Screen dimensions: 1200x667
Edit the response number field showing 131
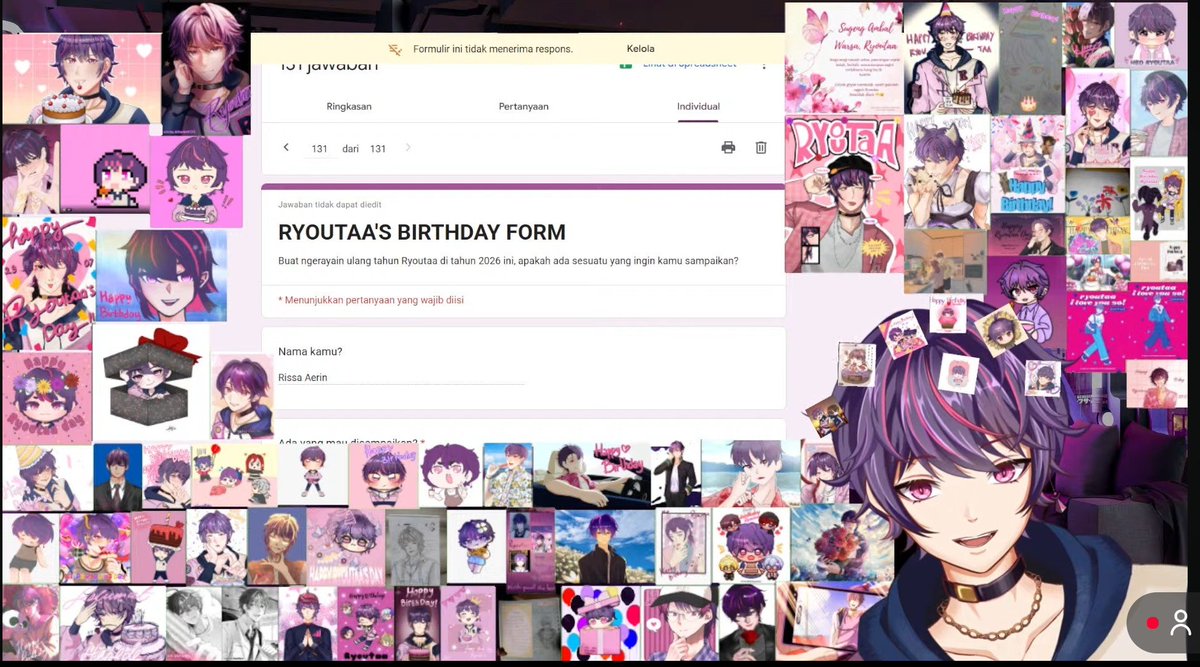coord(319,148)
